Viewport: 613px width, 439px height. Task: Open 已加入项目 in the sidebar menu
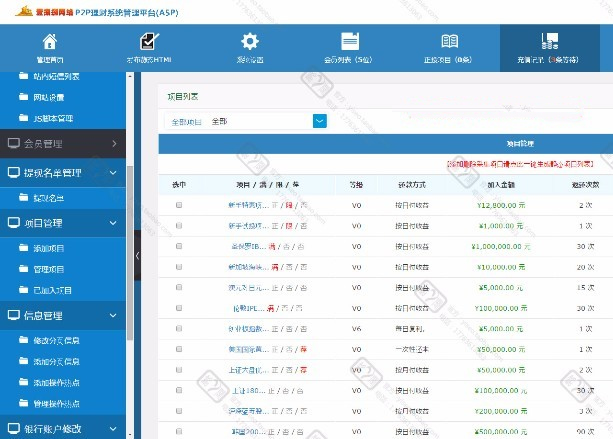(56, 291)
